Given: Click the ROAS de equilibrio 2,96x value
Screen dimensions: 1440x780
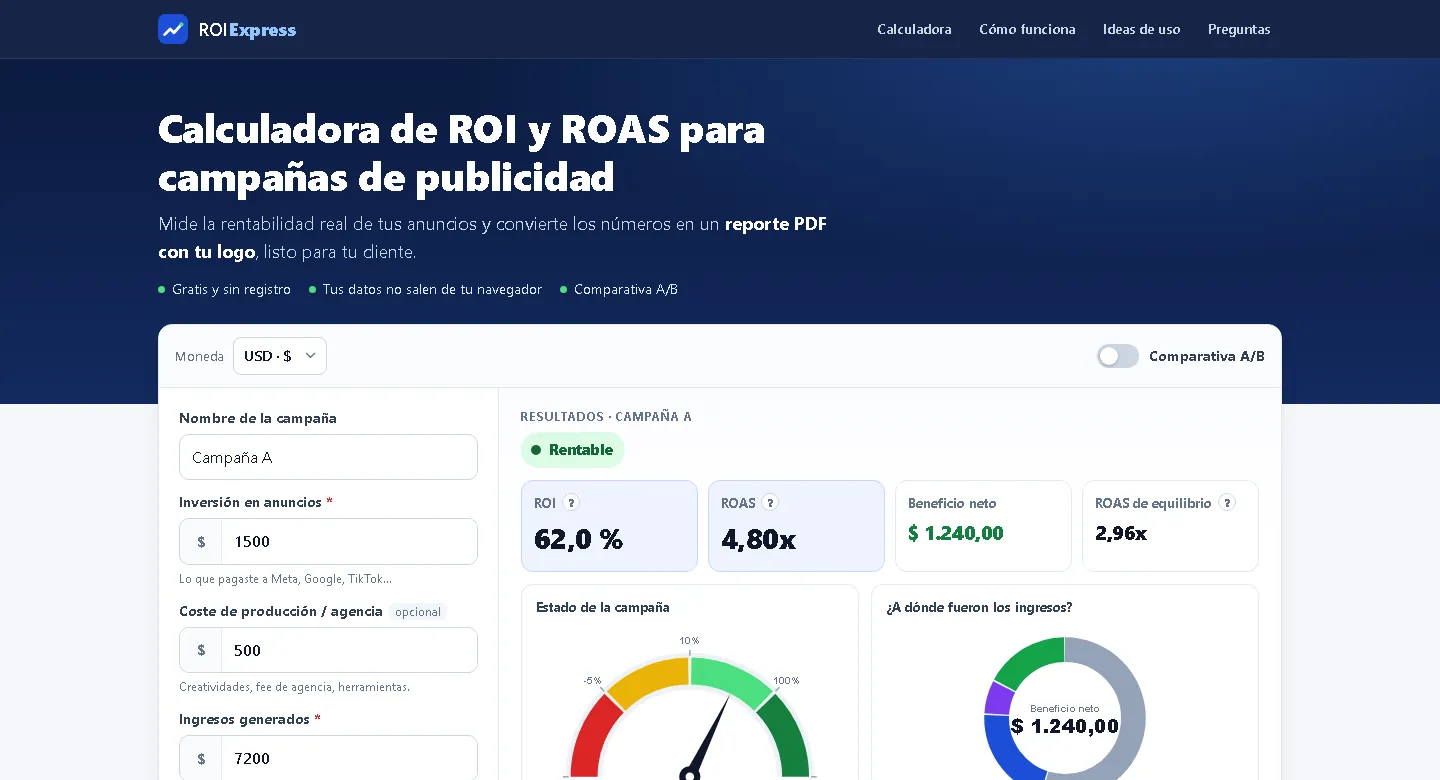Looking at the screenshot, I should point(1121,533).
